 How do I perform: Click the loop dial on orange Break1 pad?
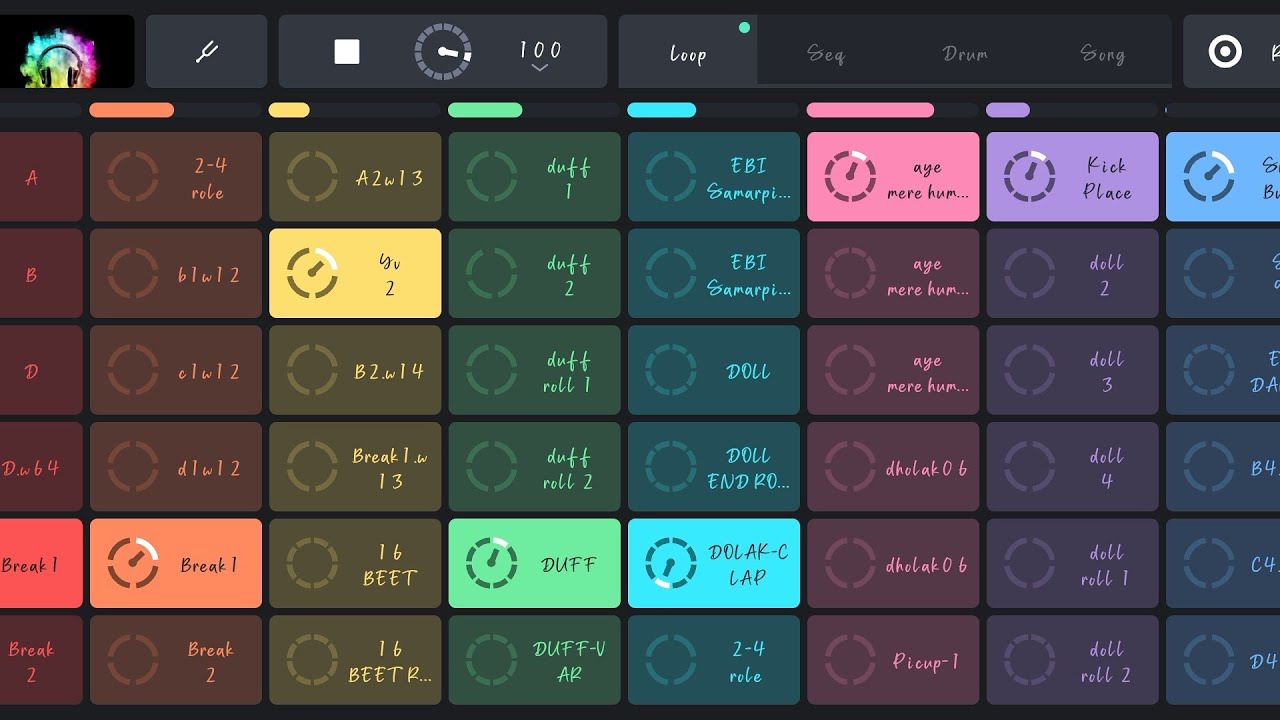click(x=133, y=563)
